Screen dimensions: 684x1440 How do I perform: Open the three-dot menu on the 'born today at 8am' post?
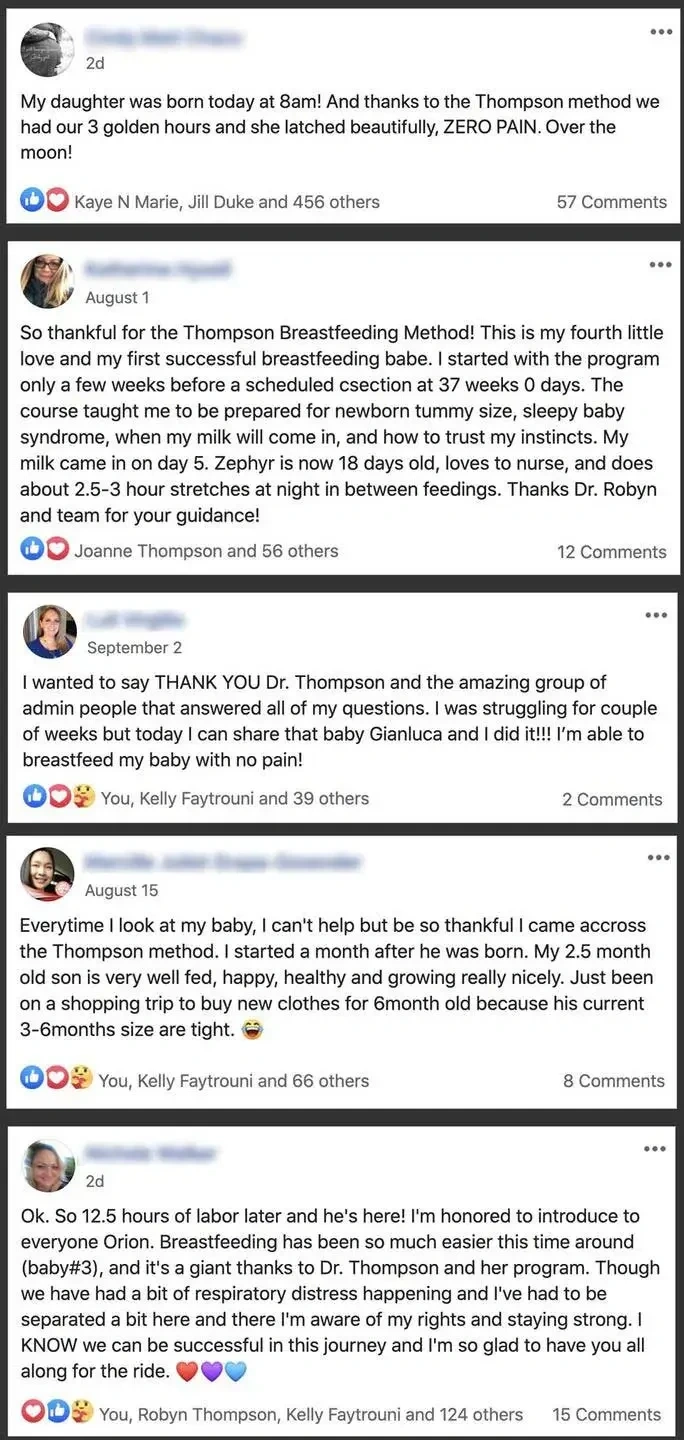(x=660, y=32)
